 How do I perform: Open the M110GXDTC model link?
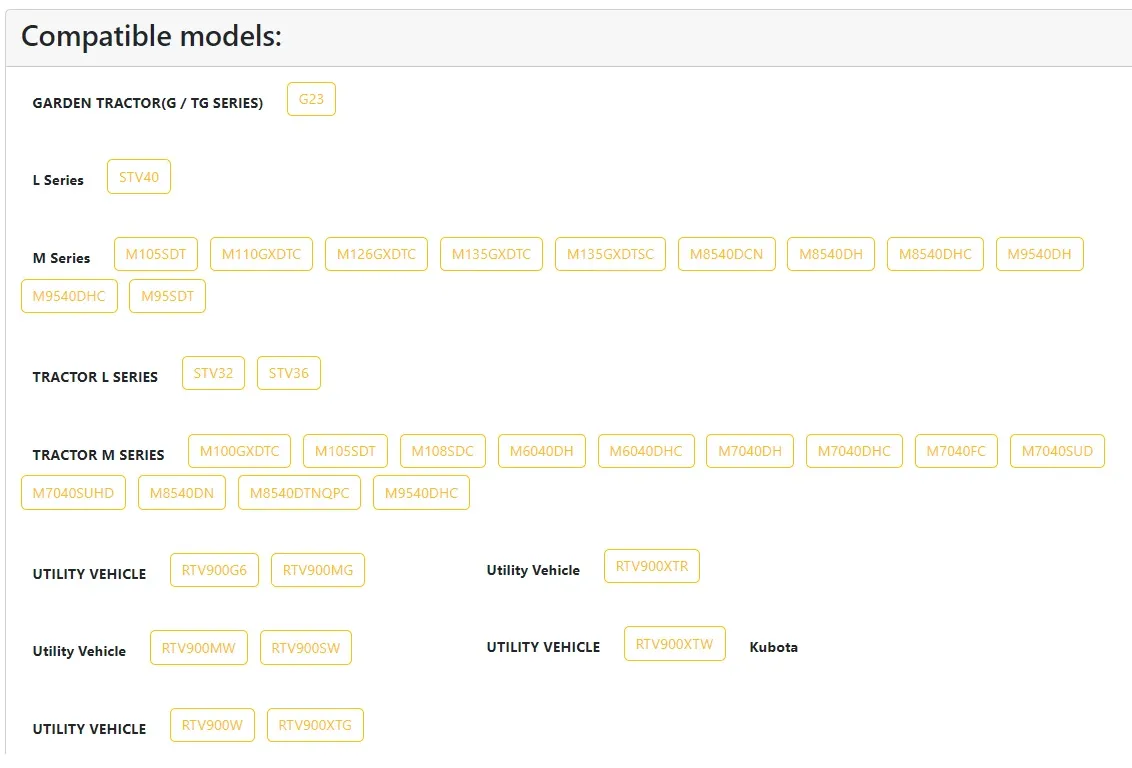coord(261,254)
